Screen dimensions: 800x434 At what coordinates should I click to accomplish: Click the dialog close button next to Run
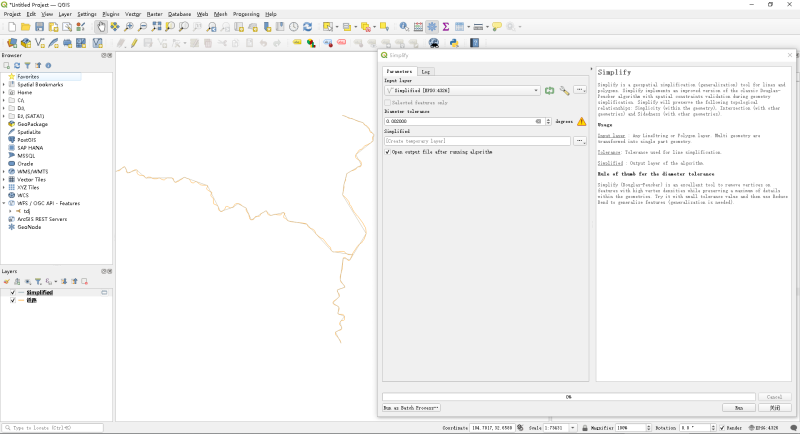775,408
